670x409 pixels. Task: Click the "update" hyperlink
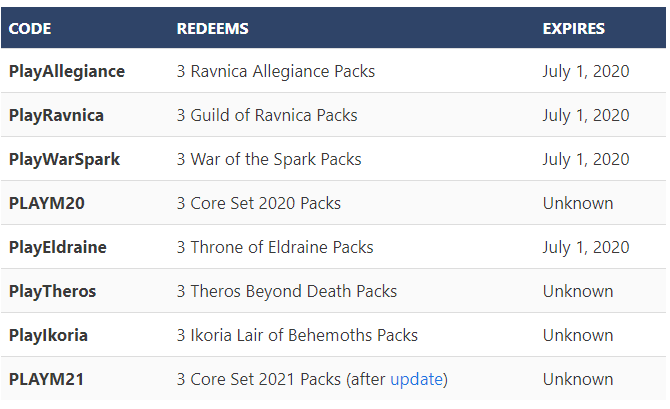pos(417,379)
